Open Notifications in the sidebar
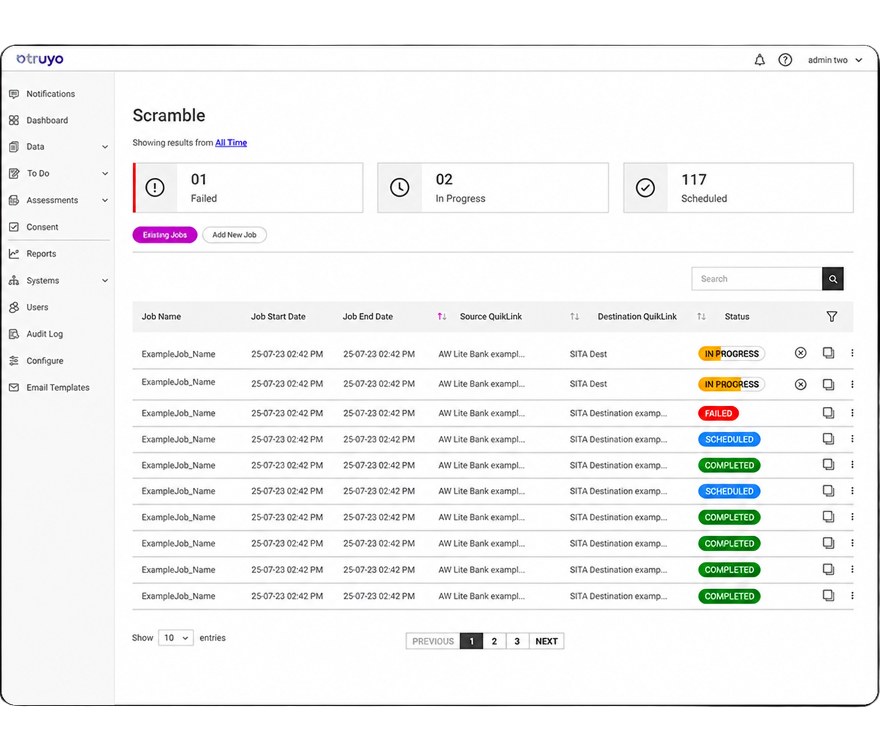Image resolution: width=880 pixels, height=752 pixels. (x=51, y=94)
